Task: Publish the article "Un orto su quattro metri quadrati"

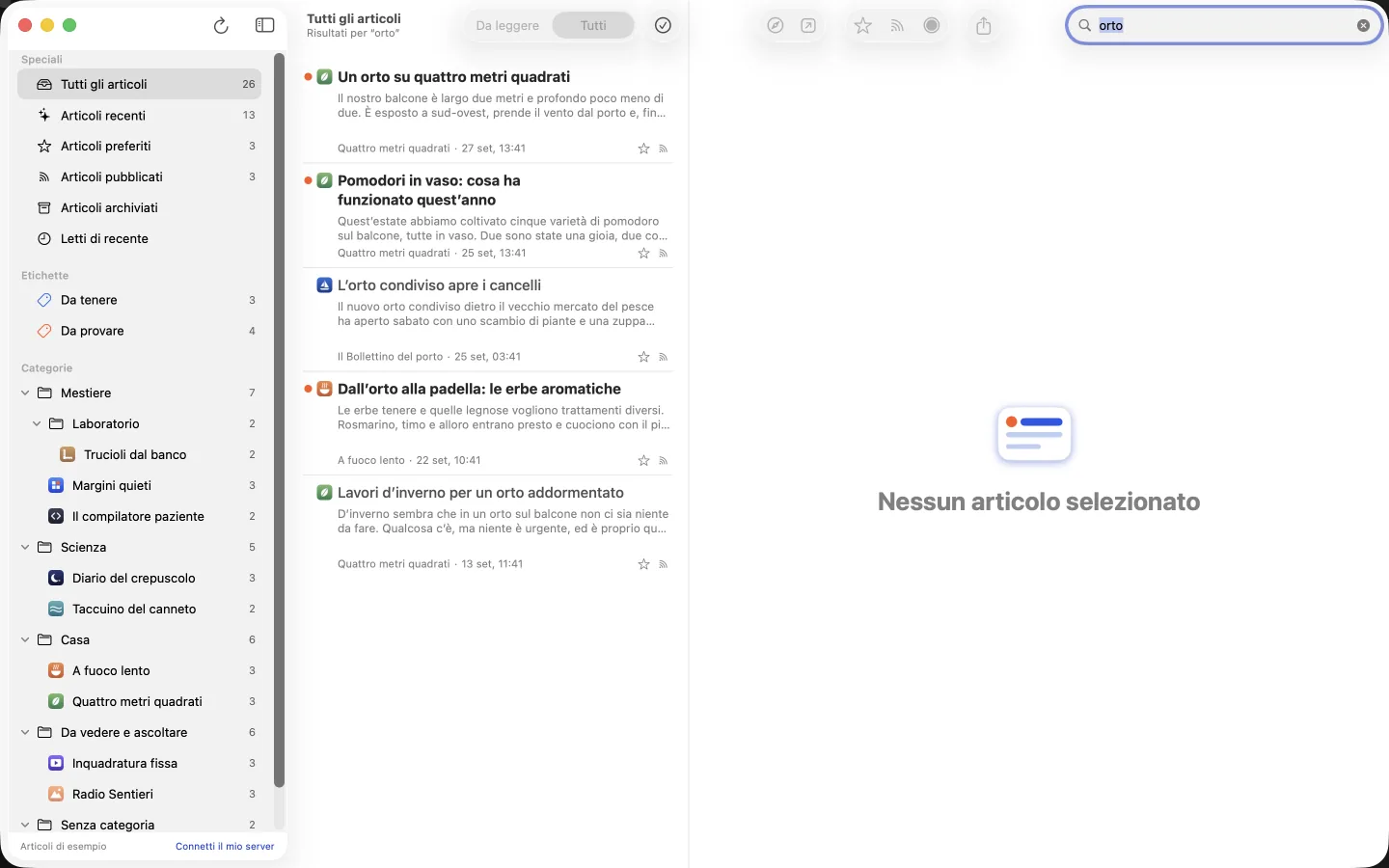Action: (664, 149)
